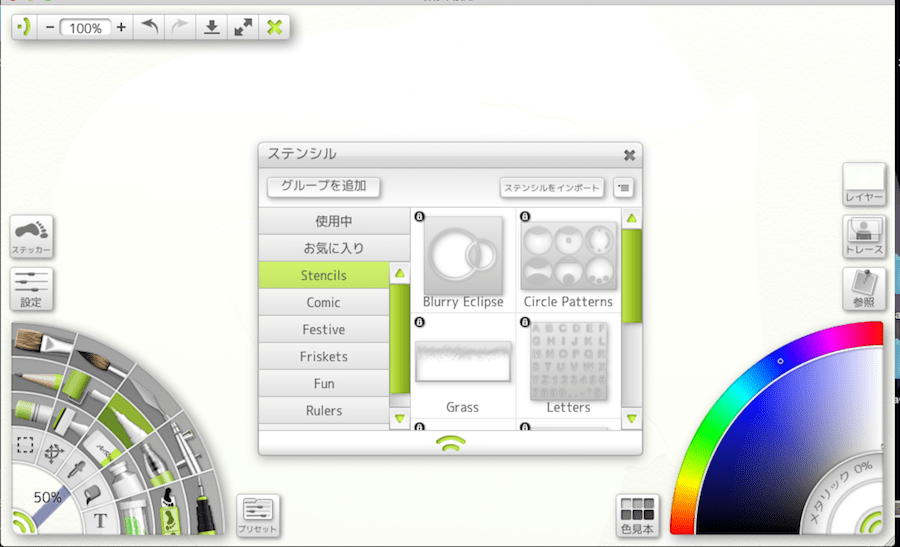Screen dimensions: 900x547
Task: Open the プリセット presets panel
Action: pos(258,515)
